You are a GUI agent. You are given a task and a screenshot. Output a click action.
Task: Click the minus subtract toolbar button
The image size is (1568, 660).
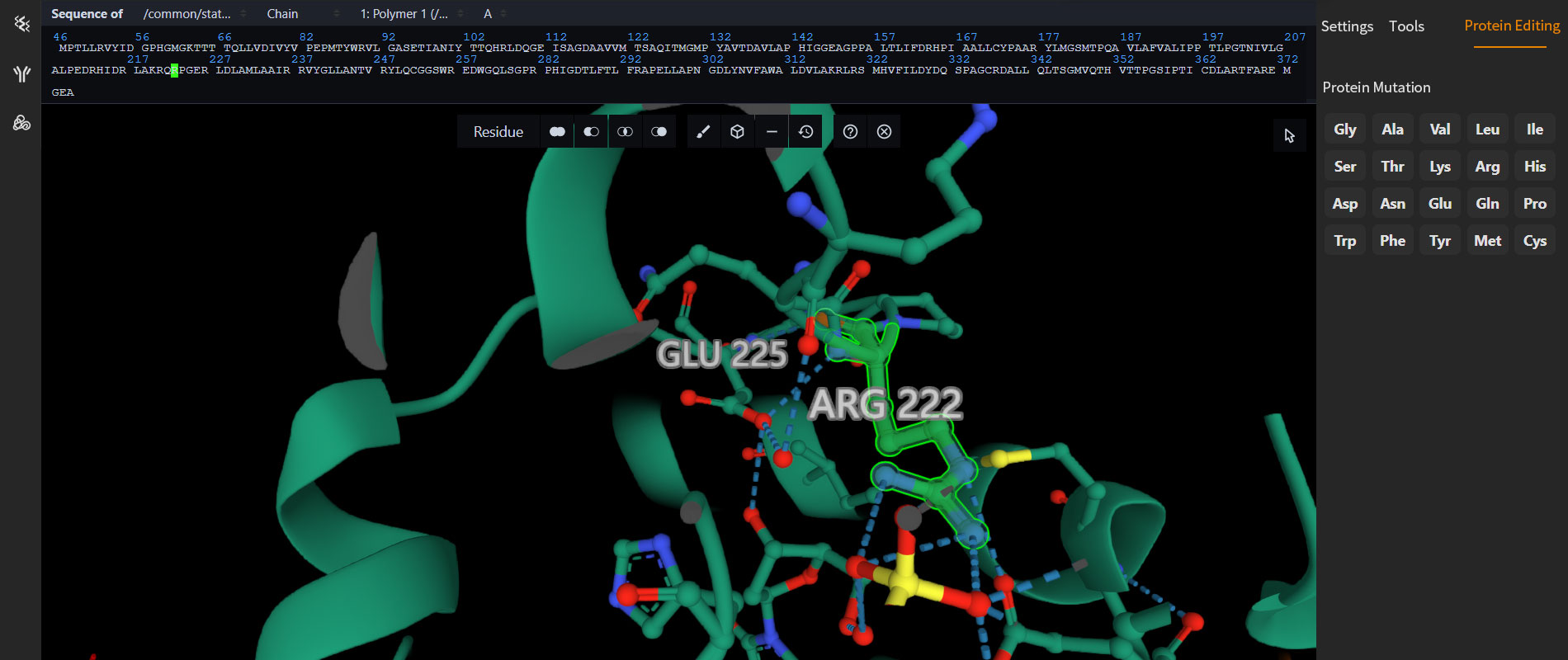(772, 132)
